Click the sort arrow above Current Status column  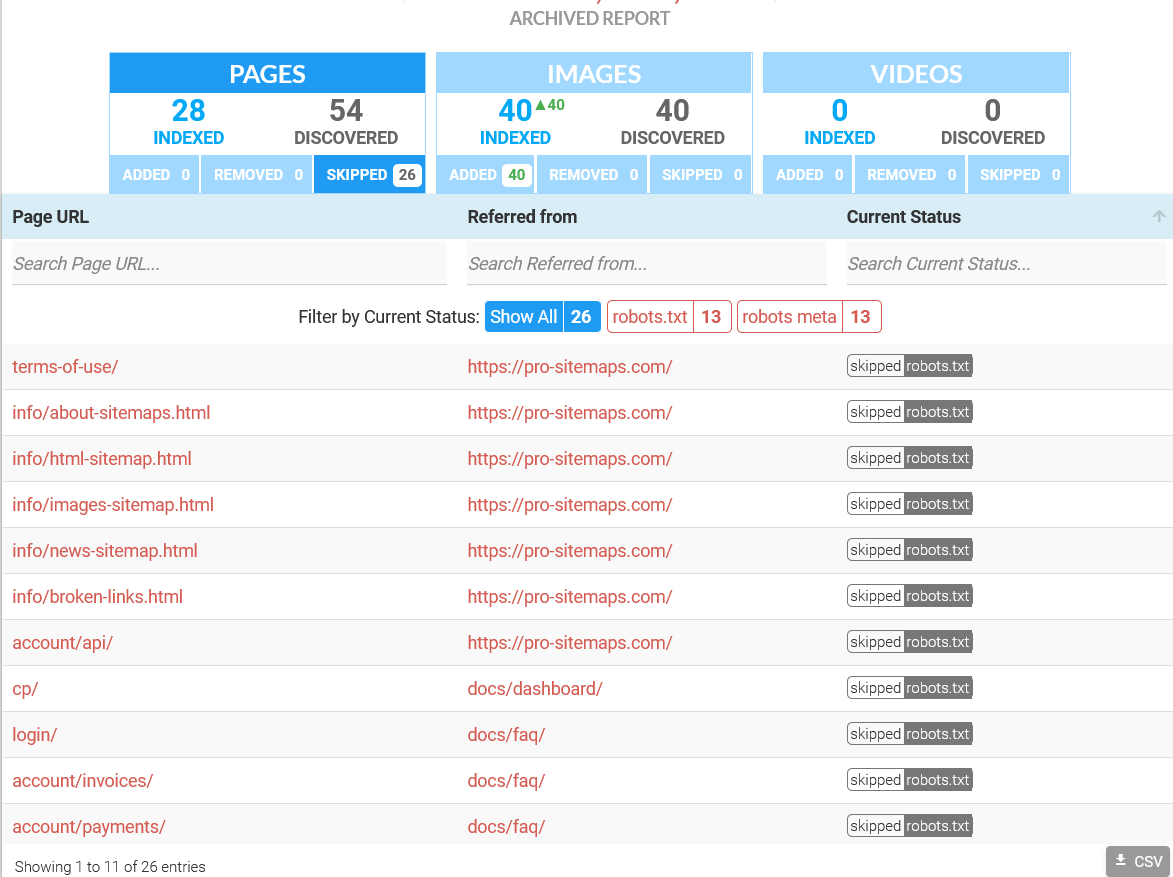[1157, 216]
